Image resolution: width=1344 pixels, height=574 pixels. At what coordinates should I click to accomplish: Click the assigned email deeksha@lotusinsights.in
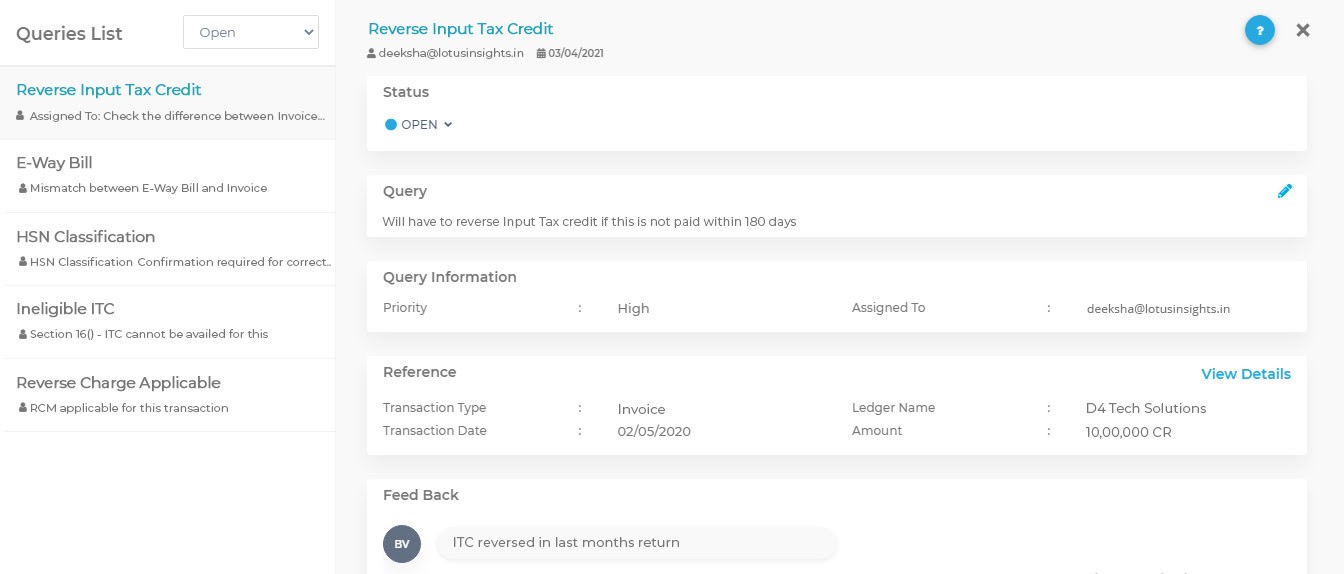pyautogui.click(x=1158, y=309)
